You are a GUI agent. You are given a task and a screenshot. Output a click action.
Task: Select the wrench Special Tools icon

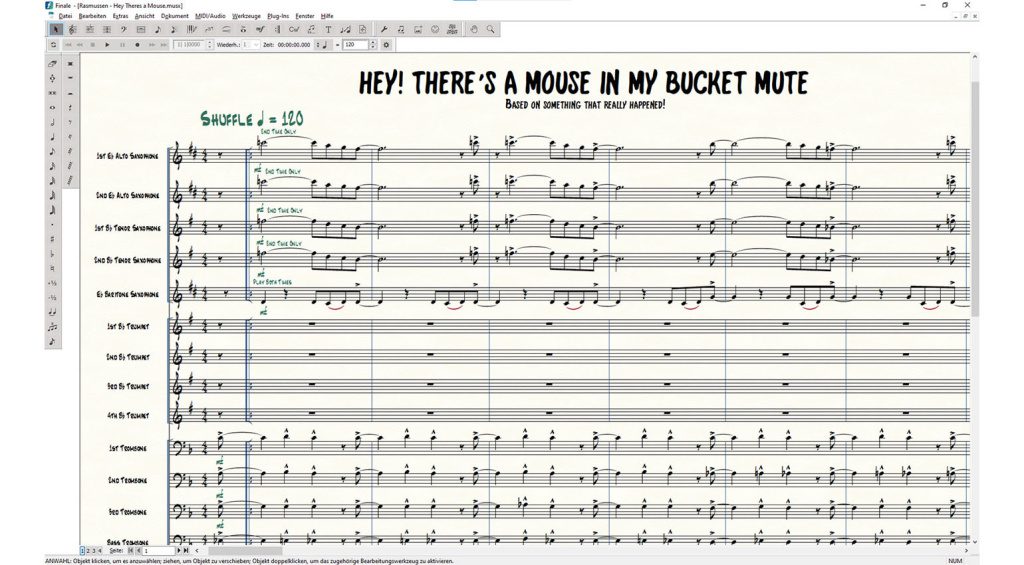384,29
